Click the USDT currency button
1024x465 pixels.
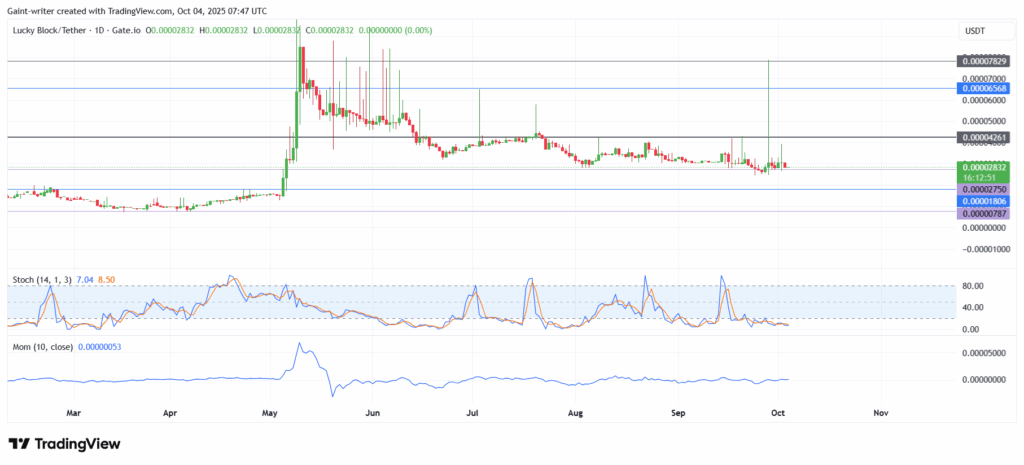(984, 30)
